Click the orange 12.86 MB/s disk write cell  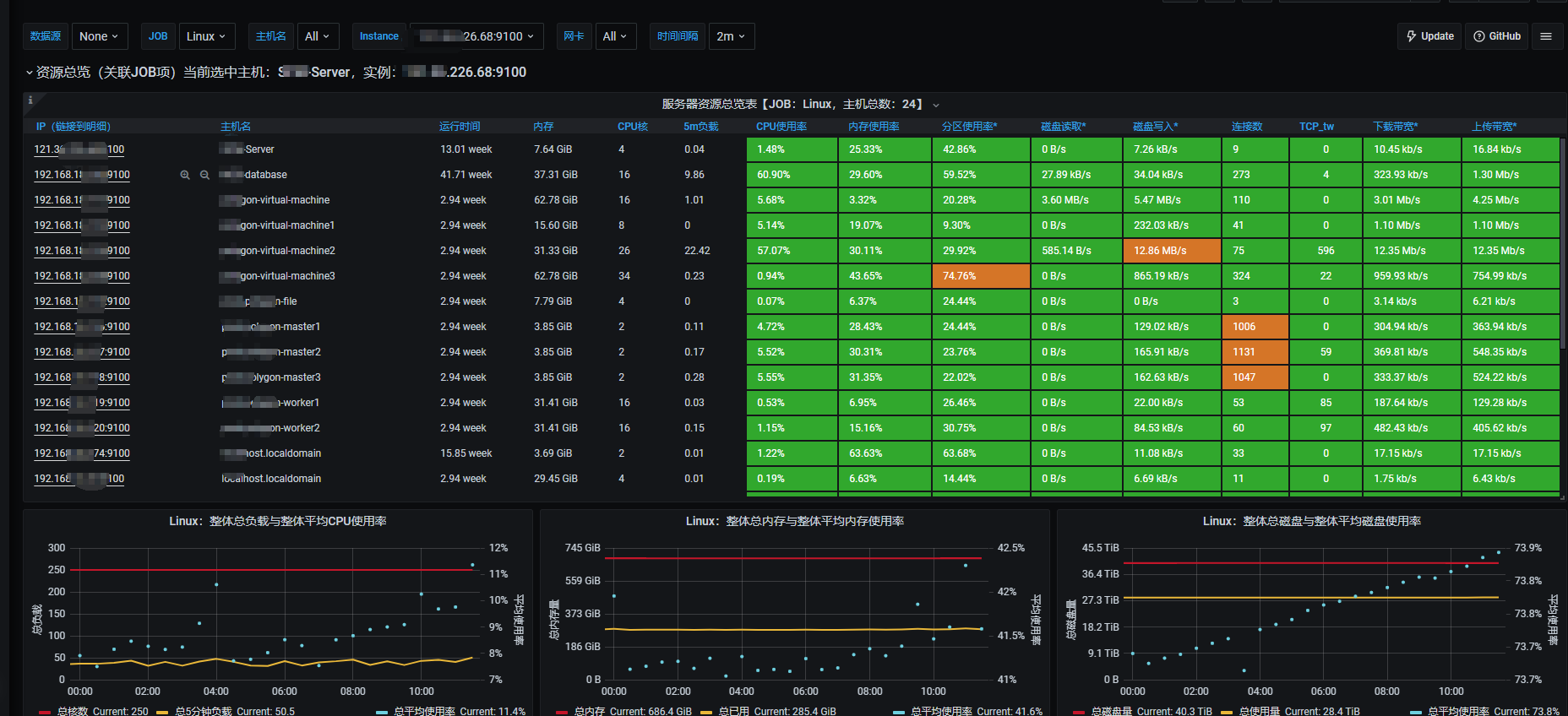pos(1172,251)
